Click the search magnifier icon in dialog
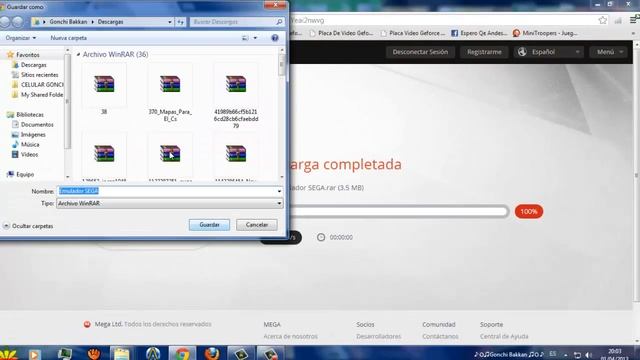The width and height of the screenshot is (640, 360). pyautogui.click(x=279, y=22)
